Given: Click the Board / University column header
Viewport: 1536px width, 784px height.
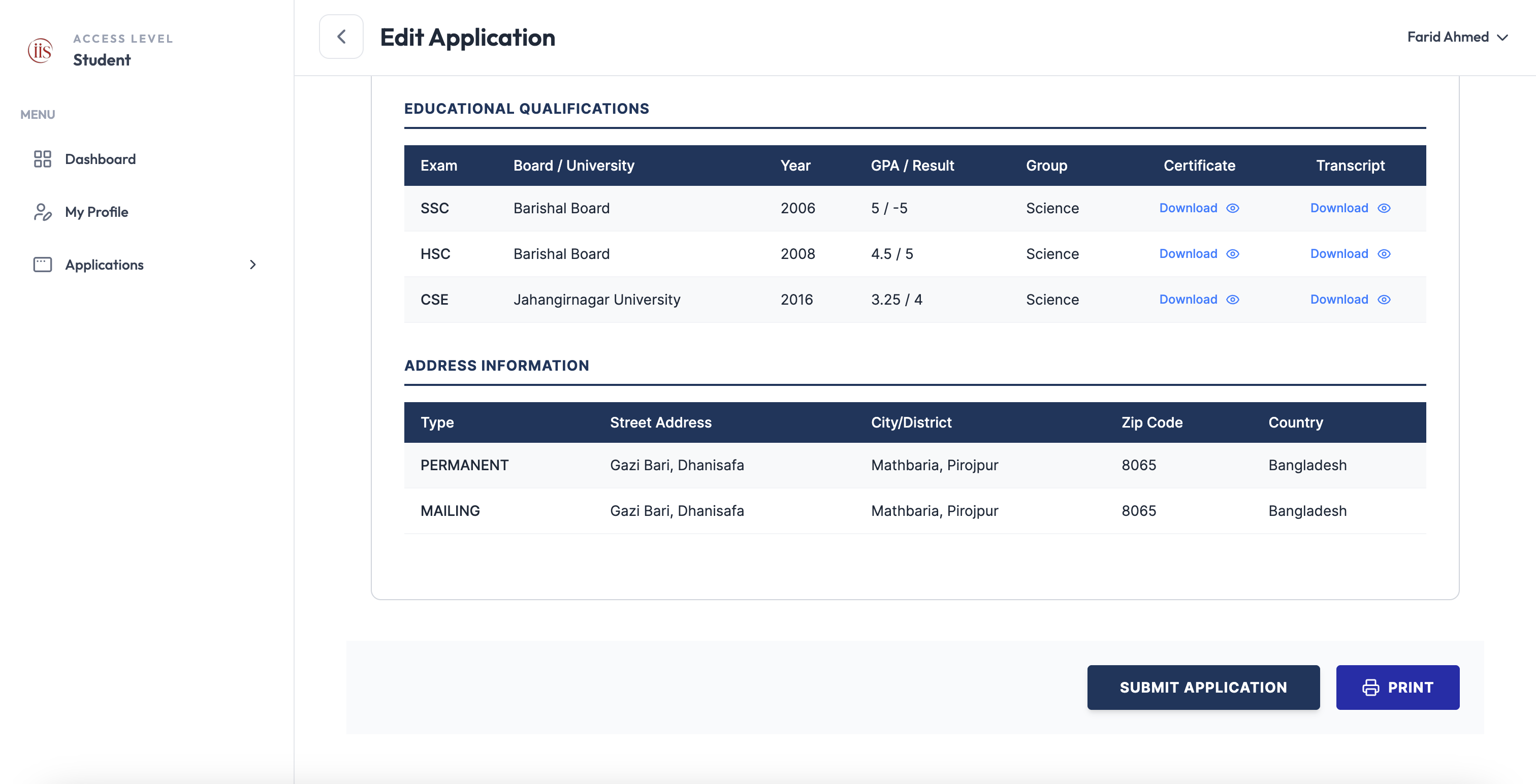Looking at the screenshot, I should (x=573, y=165).
